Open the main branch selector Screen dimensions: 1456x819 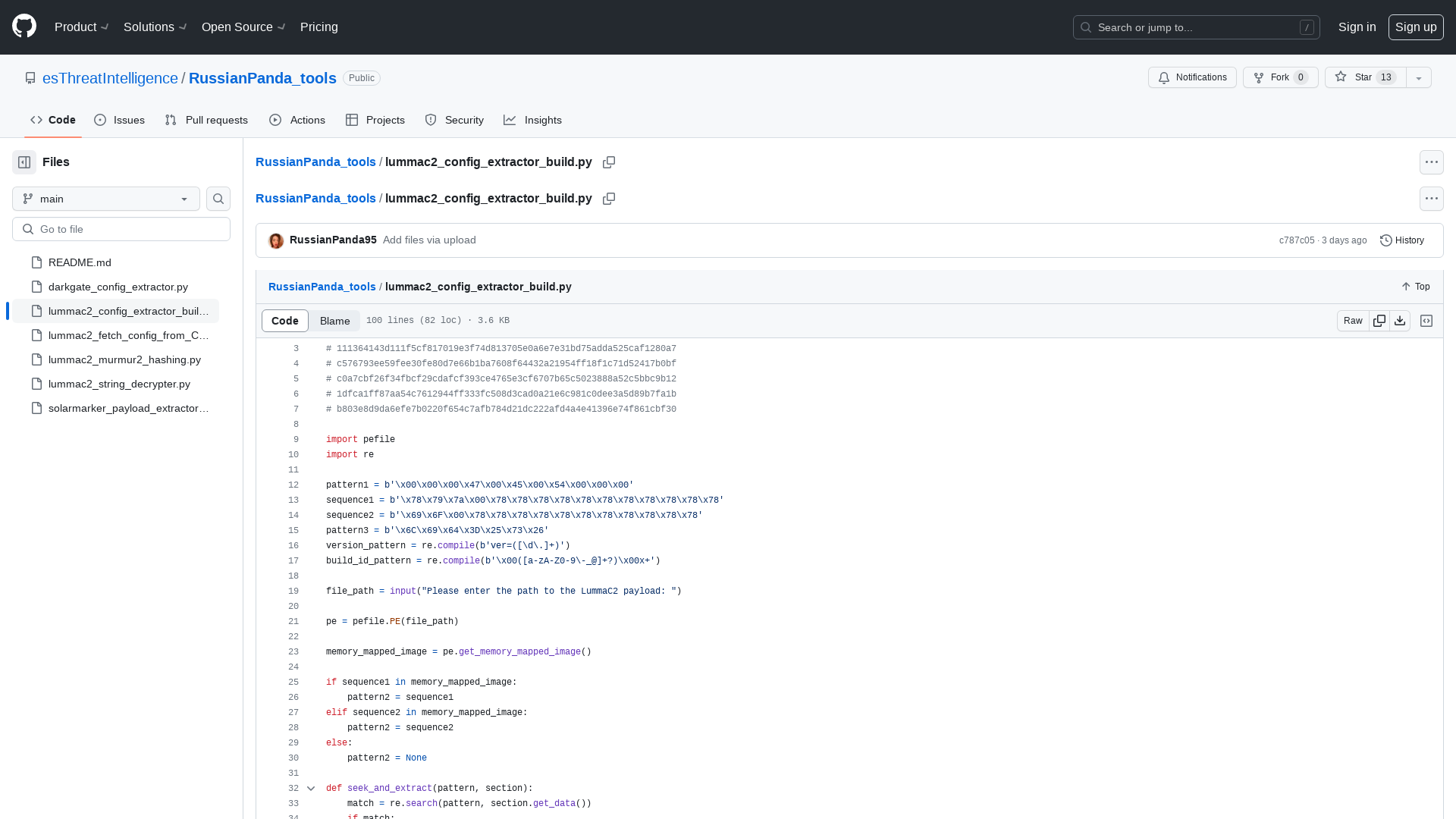[x=106, y=199]
